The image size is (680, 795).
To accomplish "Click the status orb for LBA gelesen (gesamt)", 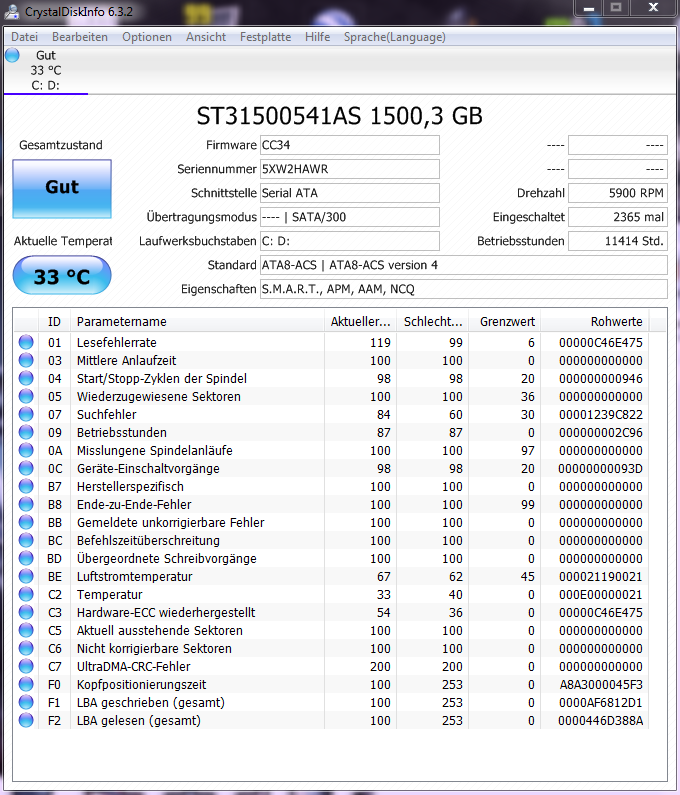I will pos(26,720).
